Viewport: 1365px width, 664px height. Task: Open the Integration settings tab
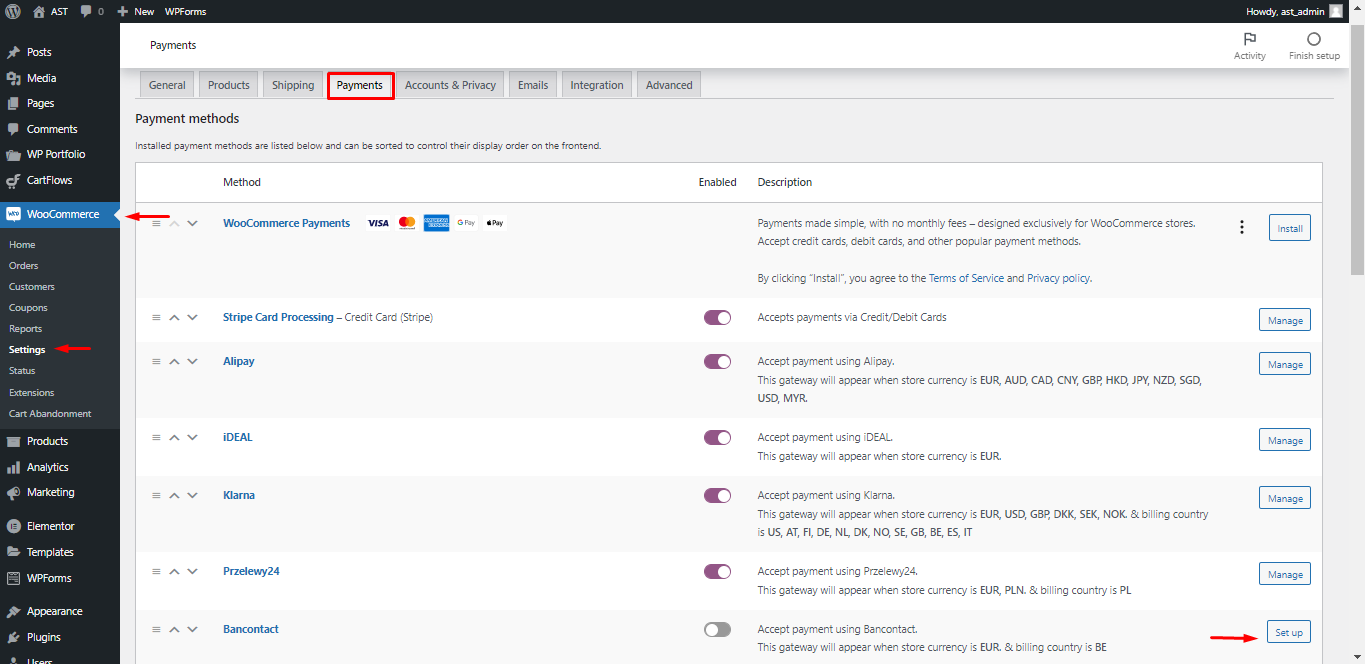pos(597,85)
